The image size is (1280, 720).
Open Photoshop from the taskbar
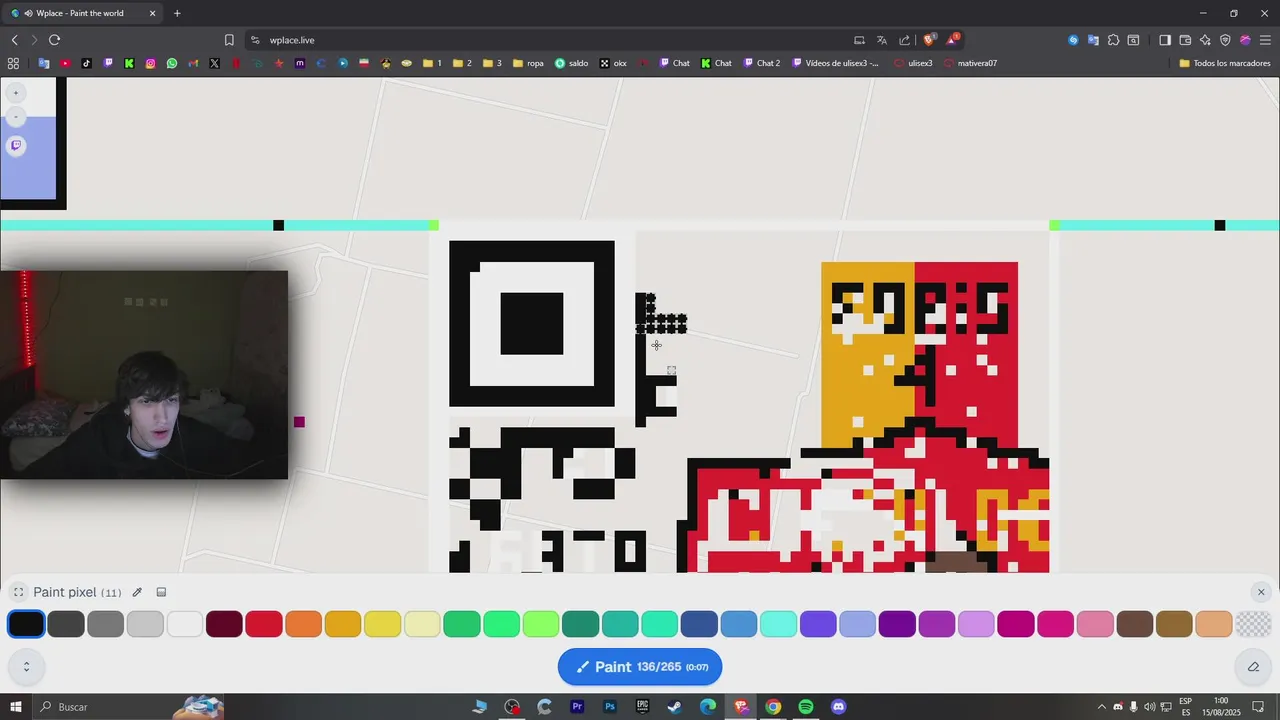[x=610, y=707]
